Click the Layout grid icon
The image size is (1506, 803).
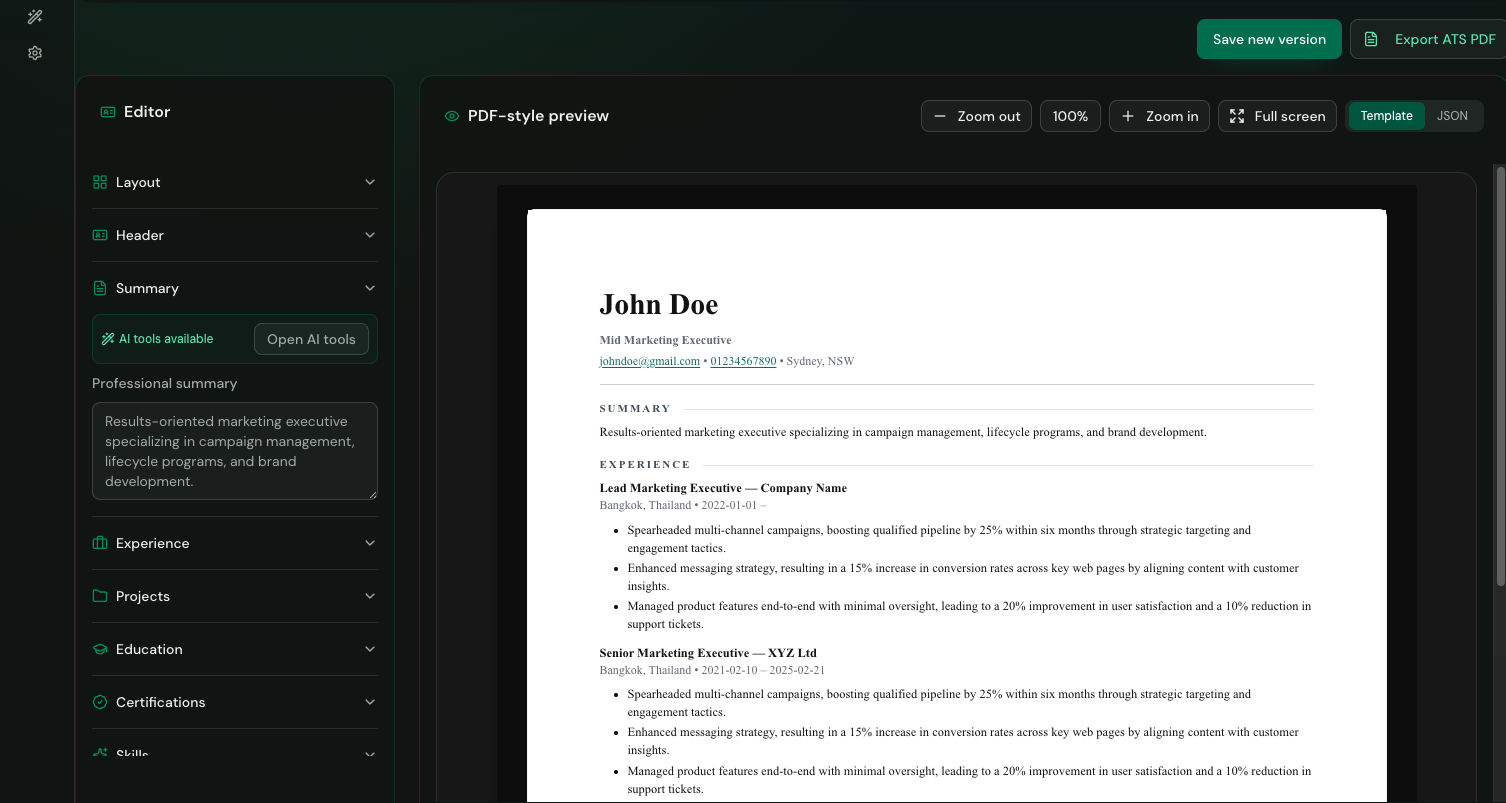(x=99, y=182)
